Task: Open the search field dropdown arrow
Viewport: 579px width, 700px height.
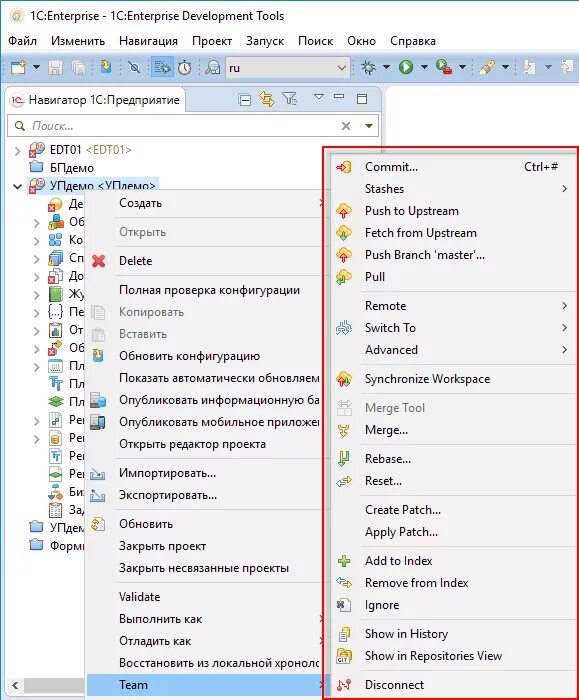Action: pyautogui.click(x=369, y=126)
